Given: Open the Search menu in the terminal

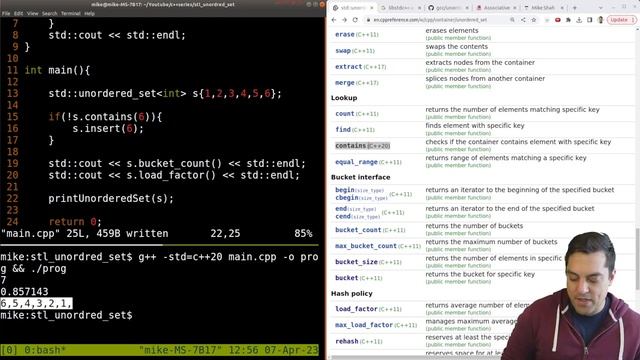Looking at the screenshot, I should click(x=49, y=13).
